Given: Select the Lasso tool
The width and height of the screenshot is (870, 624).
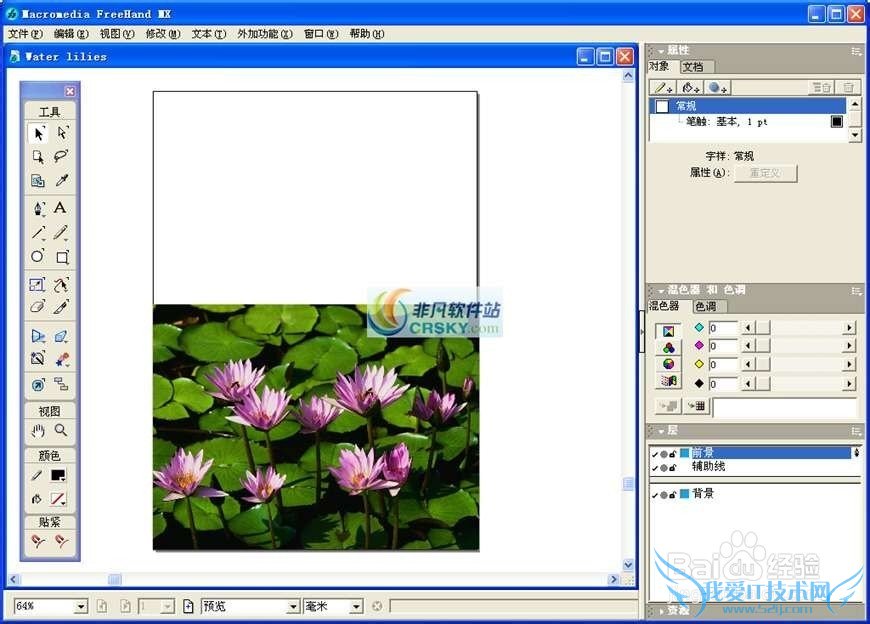Looking at the screenshot, I should (x=61, y=156).
